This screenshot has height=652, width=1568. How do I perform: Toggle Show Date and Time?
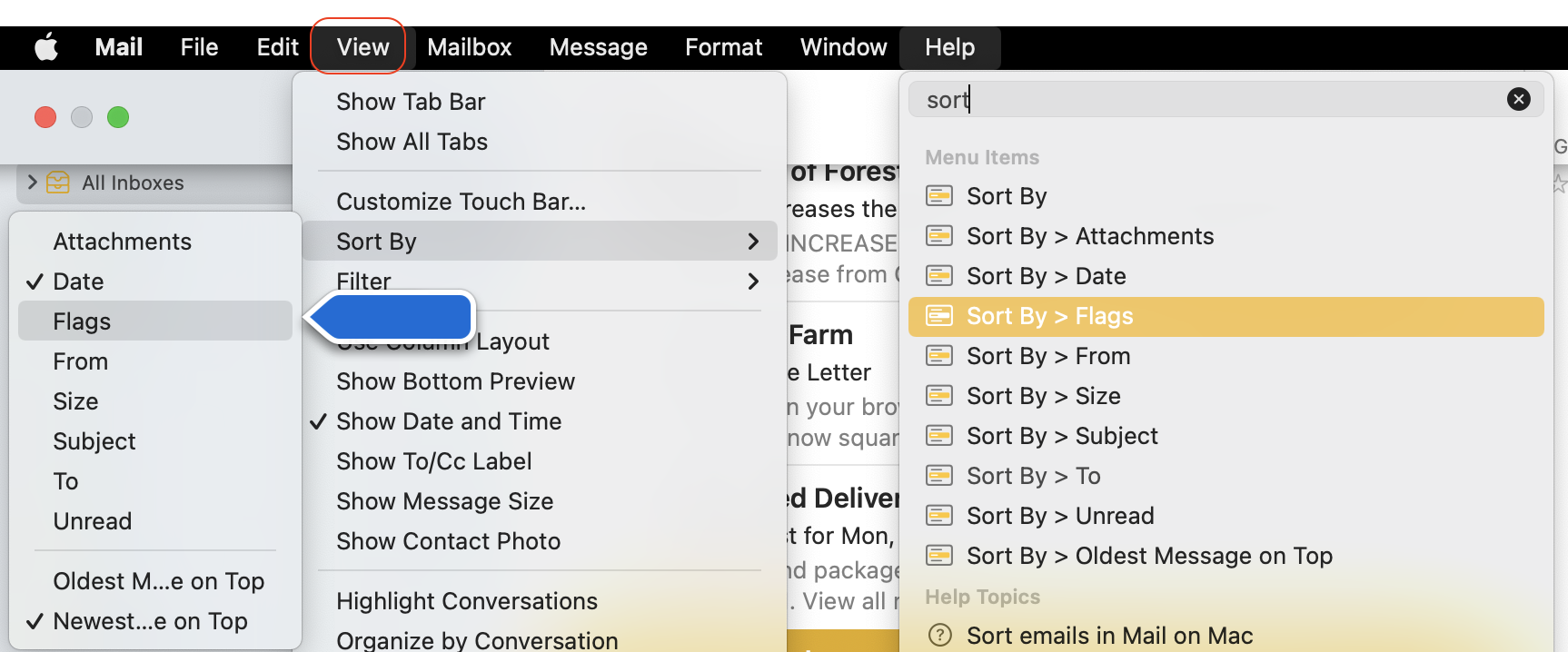(540, 421)
